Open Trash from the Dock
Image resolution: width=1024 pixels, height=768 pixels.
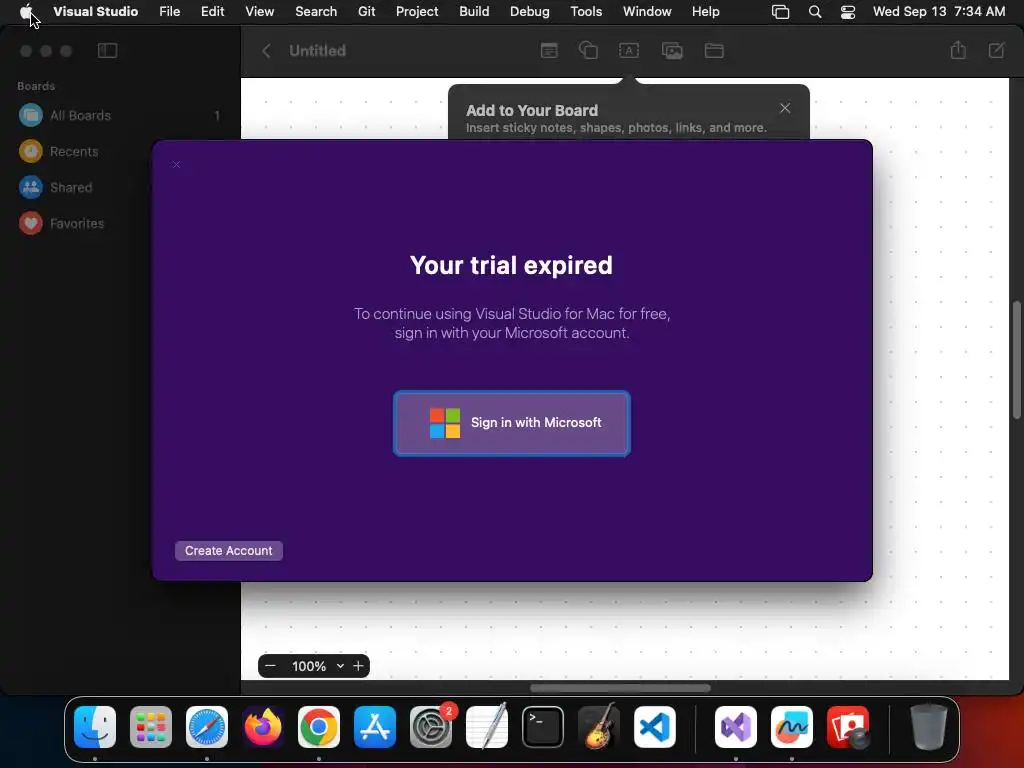[x=929, y=727]
